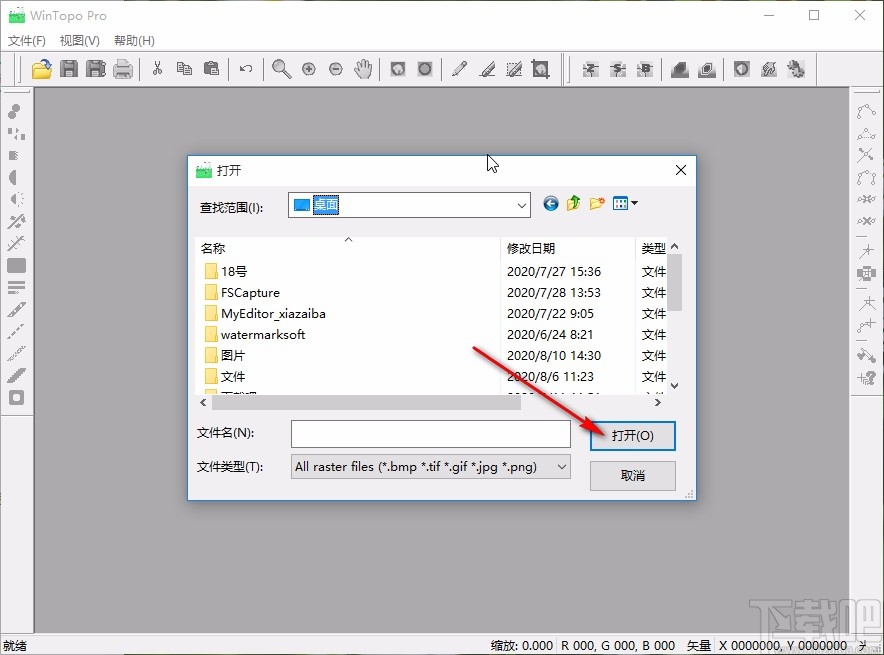Click the Print icon
Screen dimensions: 884x655
[x=122, y=69]
